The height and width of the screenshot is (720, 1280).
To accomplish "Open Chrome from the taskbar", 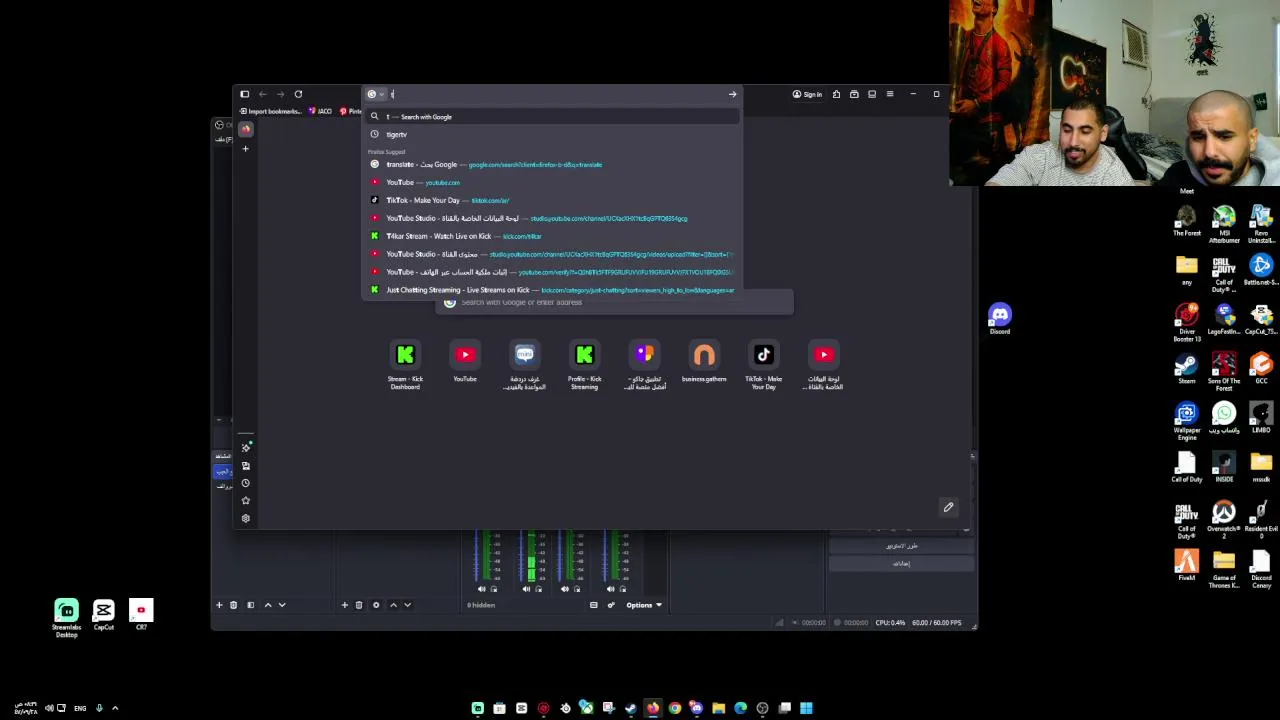I will tap(675, 708).
